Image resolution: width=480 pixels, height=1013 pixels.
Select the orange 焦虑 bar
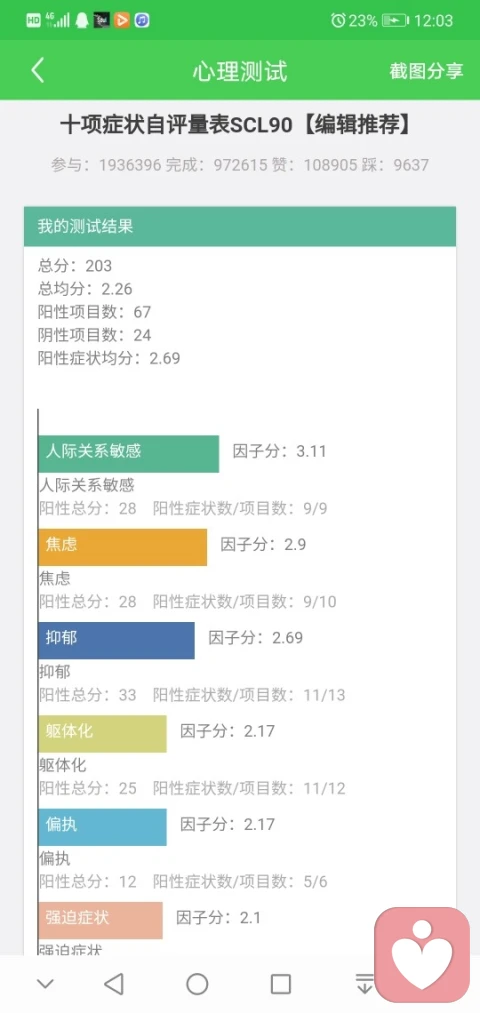click(123, 547)
